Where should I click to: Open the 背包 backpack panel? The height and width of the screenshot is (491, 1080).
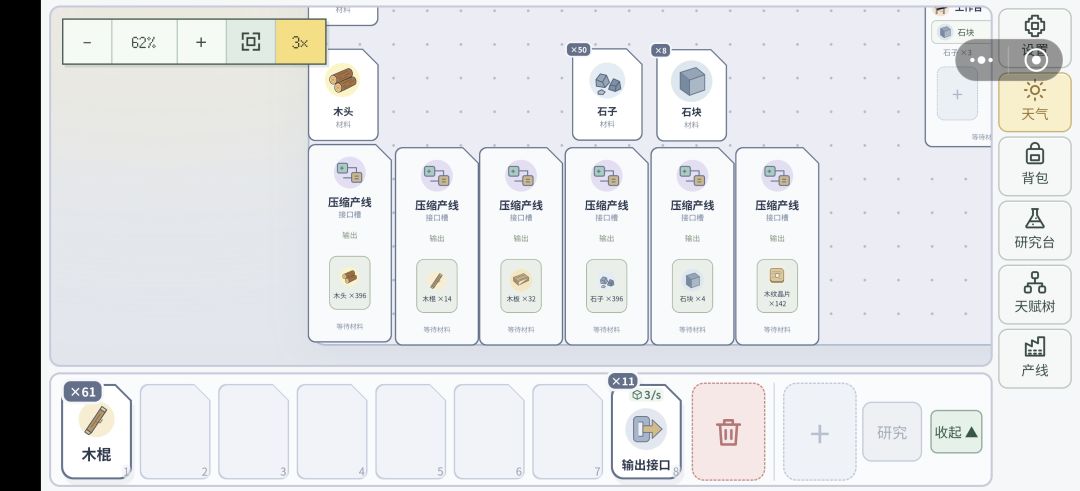1035,166
